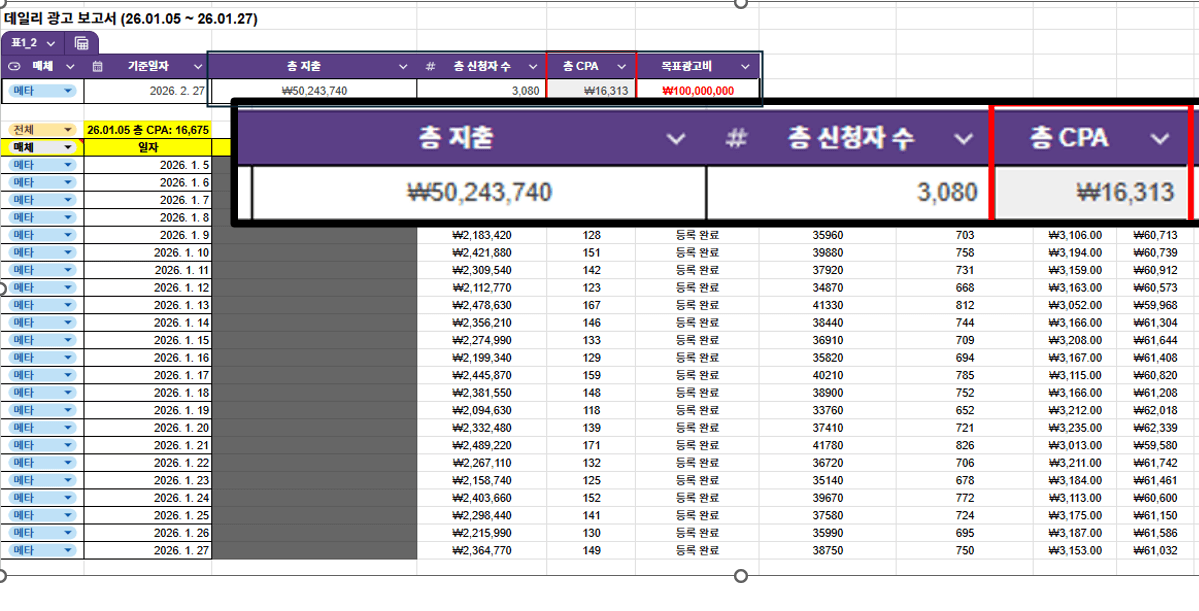This screenshot has height=611, width=1199.
Task: Select the 38750 value cell
Action: point(827,550)
